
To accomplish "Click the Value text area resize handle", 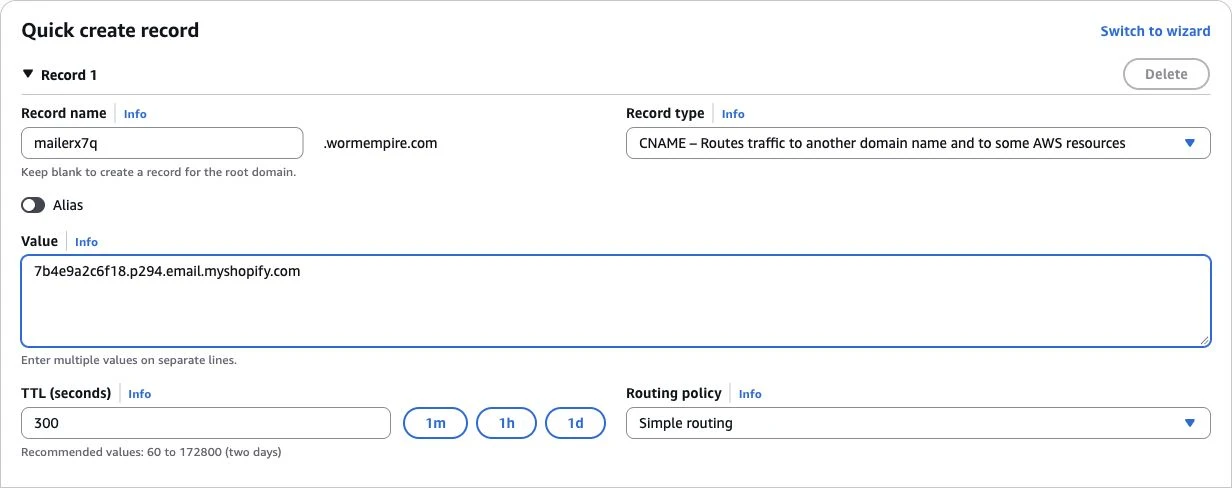I will (x=1204, y=340).
